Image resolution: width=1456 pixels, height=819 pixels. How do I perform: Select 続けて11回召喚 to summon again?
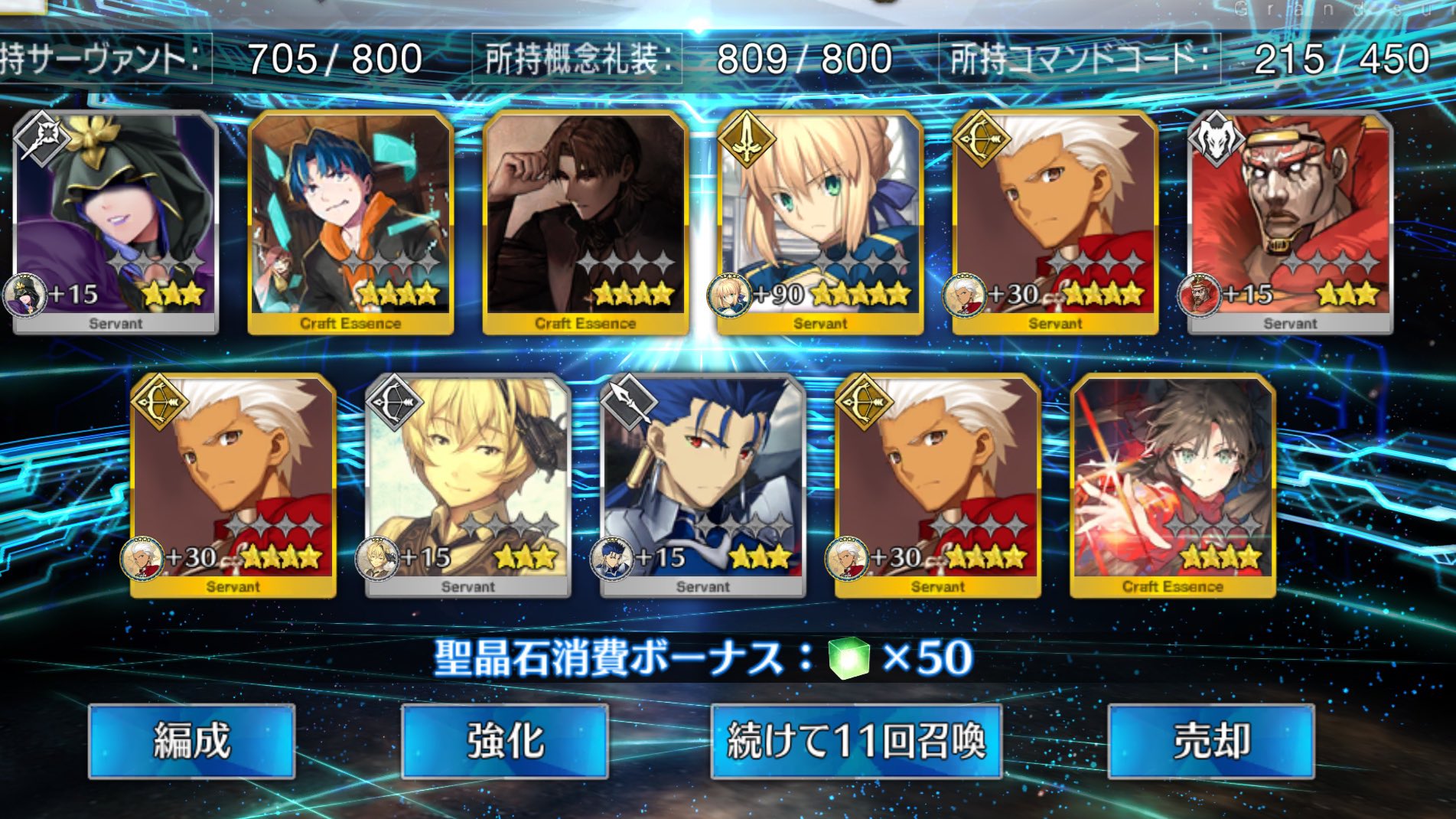856,741
